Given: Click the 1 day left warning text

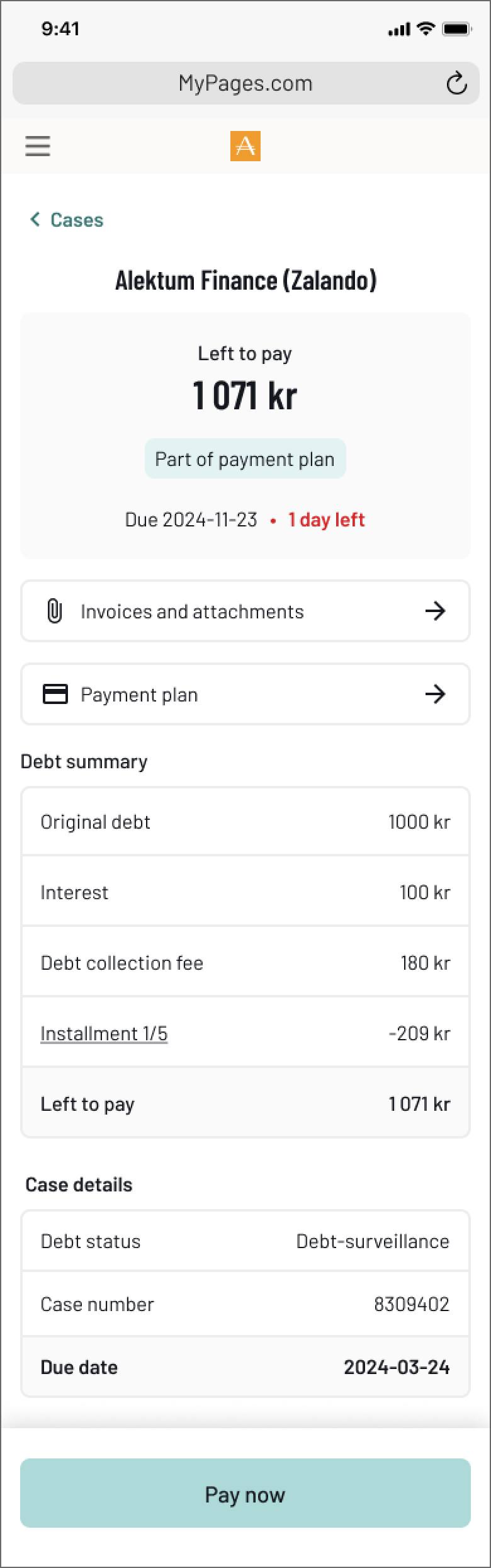Looking at the screenshot, I should click(326, 520).
